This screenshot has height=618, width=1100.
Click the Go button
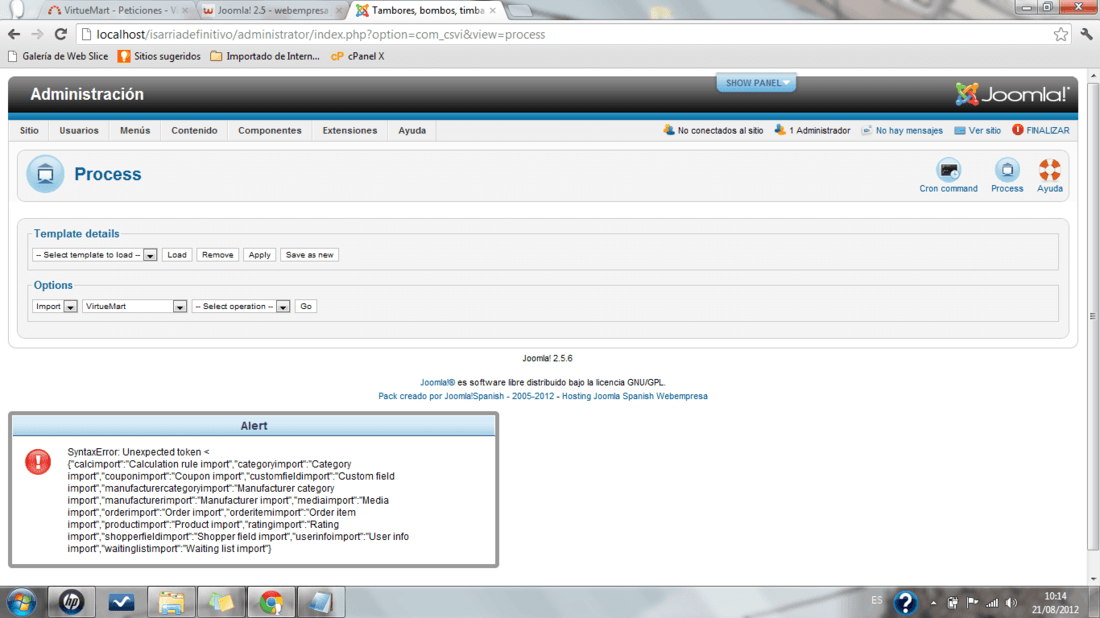306,307
